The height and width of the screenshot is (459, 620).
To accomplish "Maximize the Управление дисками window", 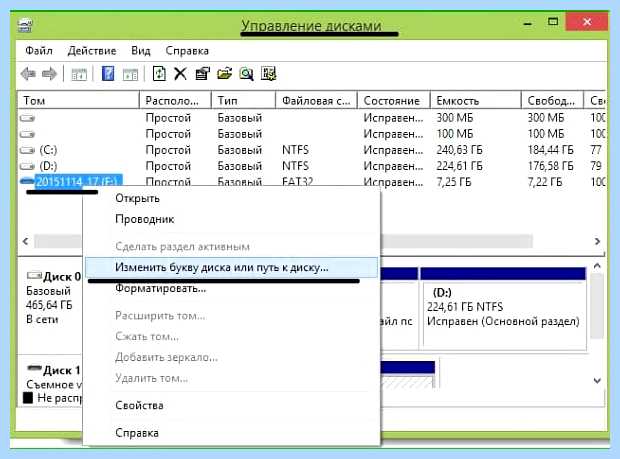I will (x=553, y=22).
